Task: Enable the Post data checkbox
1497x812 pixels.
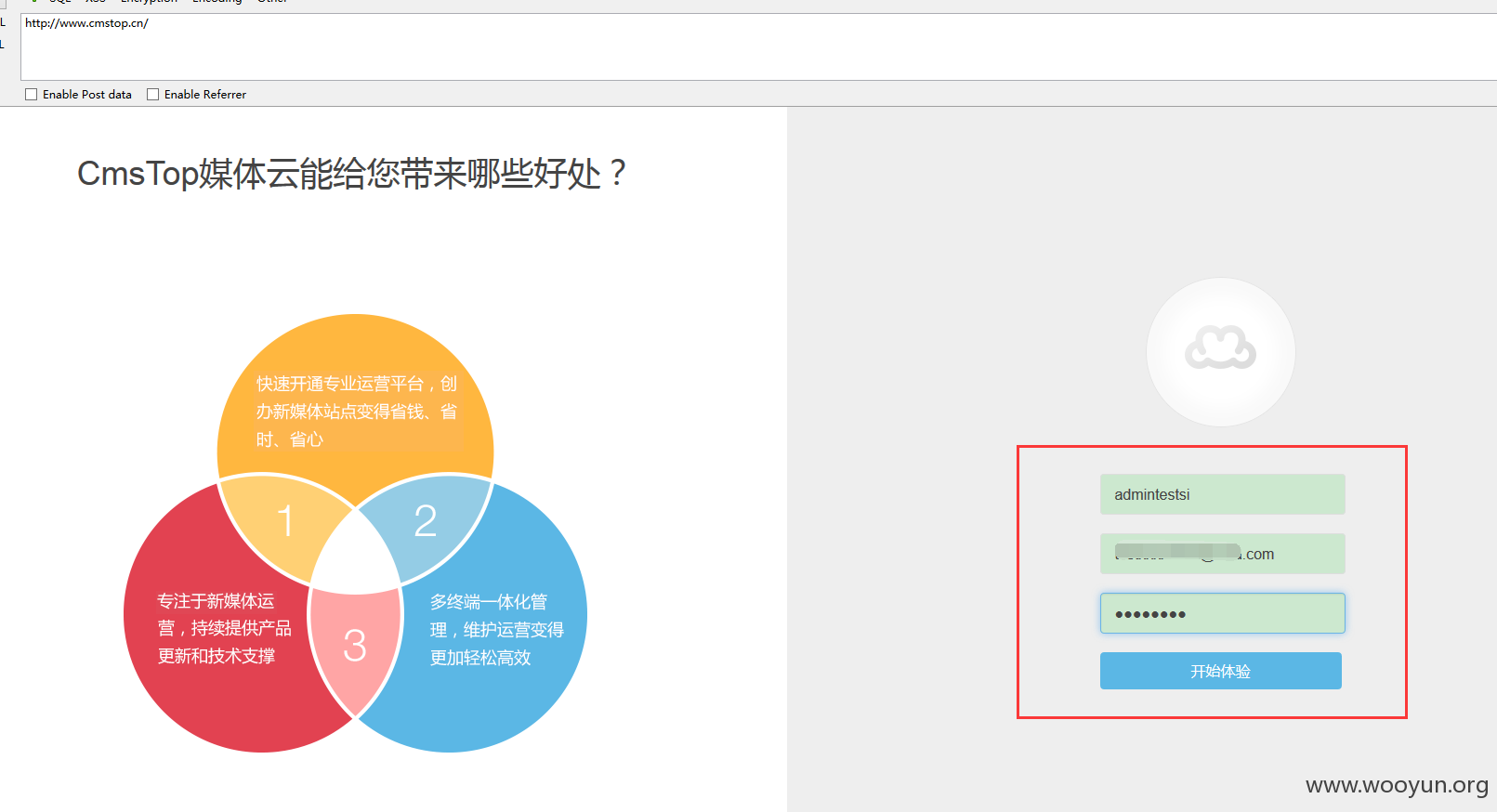Action: pyautogui.click(x=32, y=95)
